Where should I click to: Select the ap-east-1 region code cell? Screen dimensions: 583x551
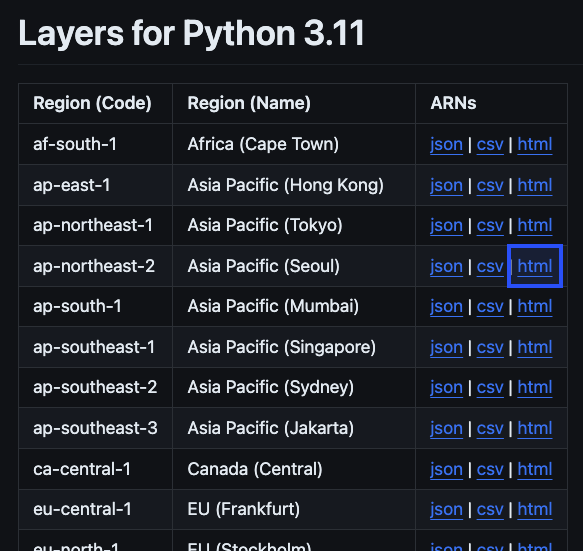pos(96,185)
